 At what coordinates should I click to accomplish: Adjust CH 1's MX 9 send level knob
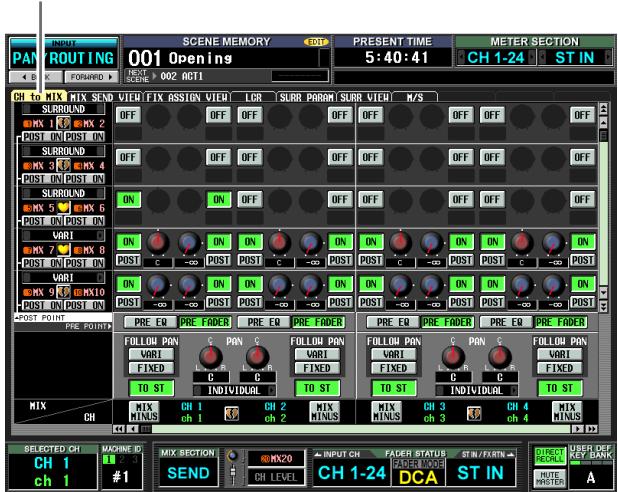(x=158, y=285)
